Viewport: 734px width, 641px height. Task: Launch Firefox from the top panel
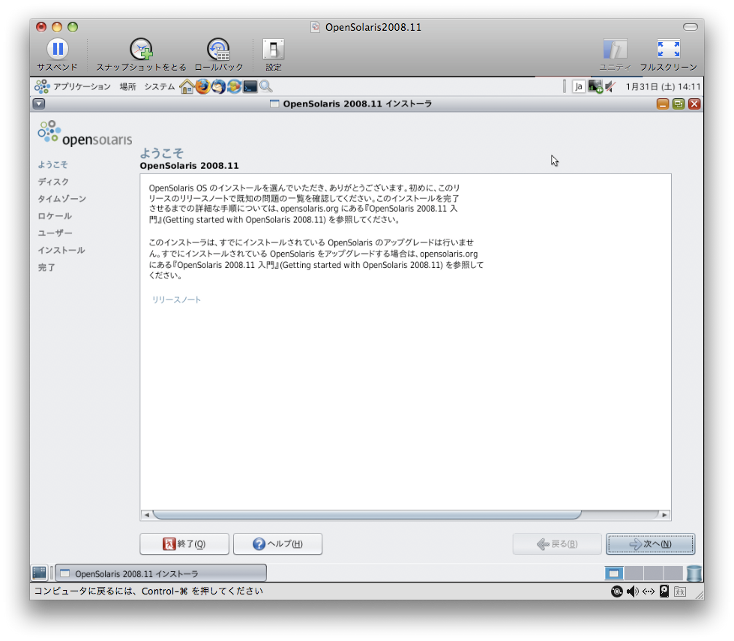202,87
